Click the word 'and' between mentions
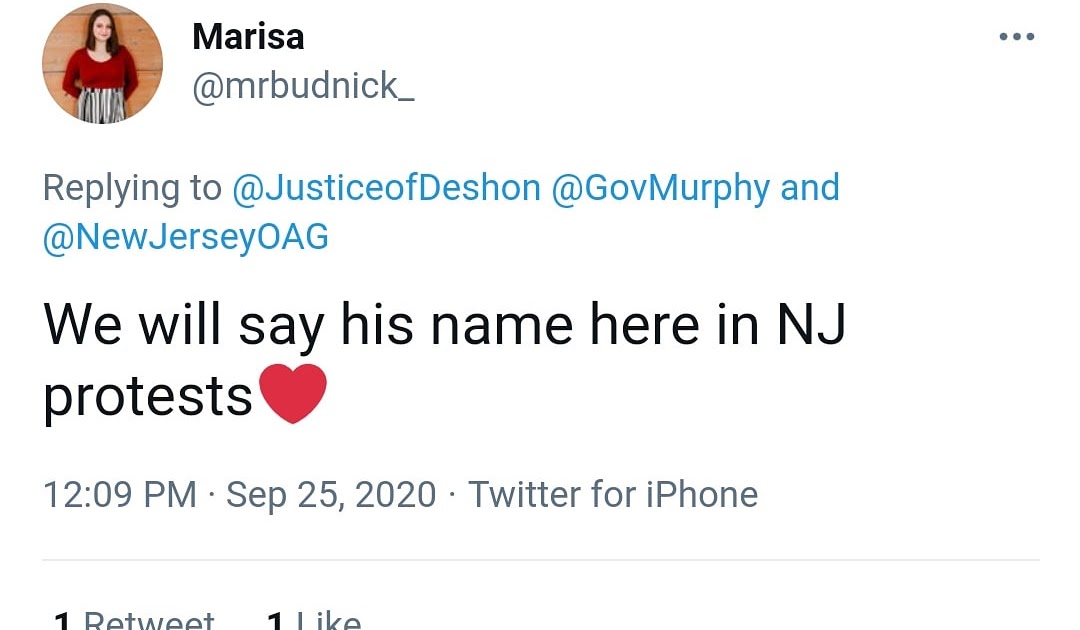 click(810, 187)
